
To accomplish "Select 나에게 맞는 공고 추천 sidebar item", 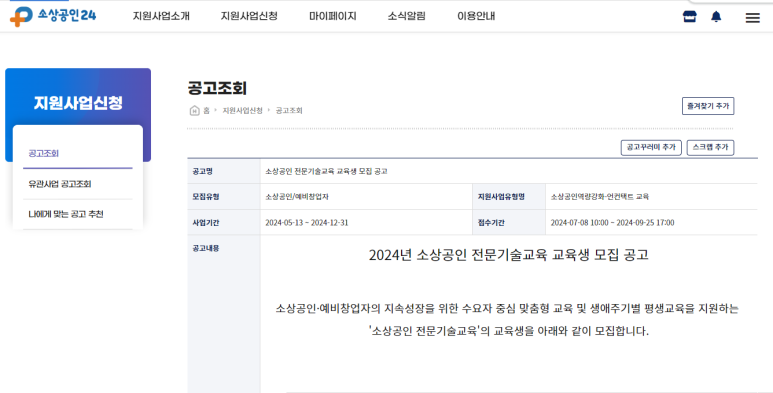I will (66, 214).
